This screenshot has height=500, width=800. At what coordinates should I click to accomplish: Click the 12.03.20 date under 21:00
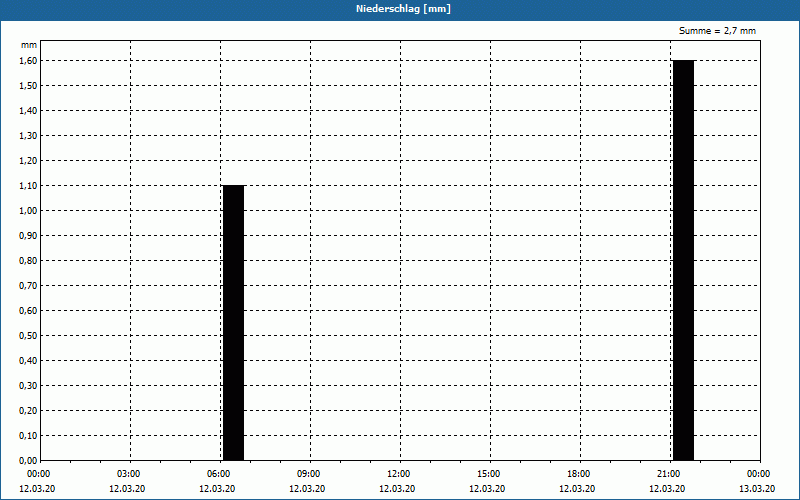coord(667,489)
